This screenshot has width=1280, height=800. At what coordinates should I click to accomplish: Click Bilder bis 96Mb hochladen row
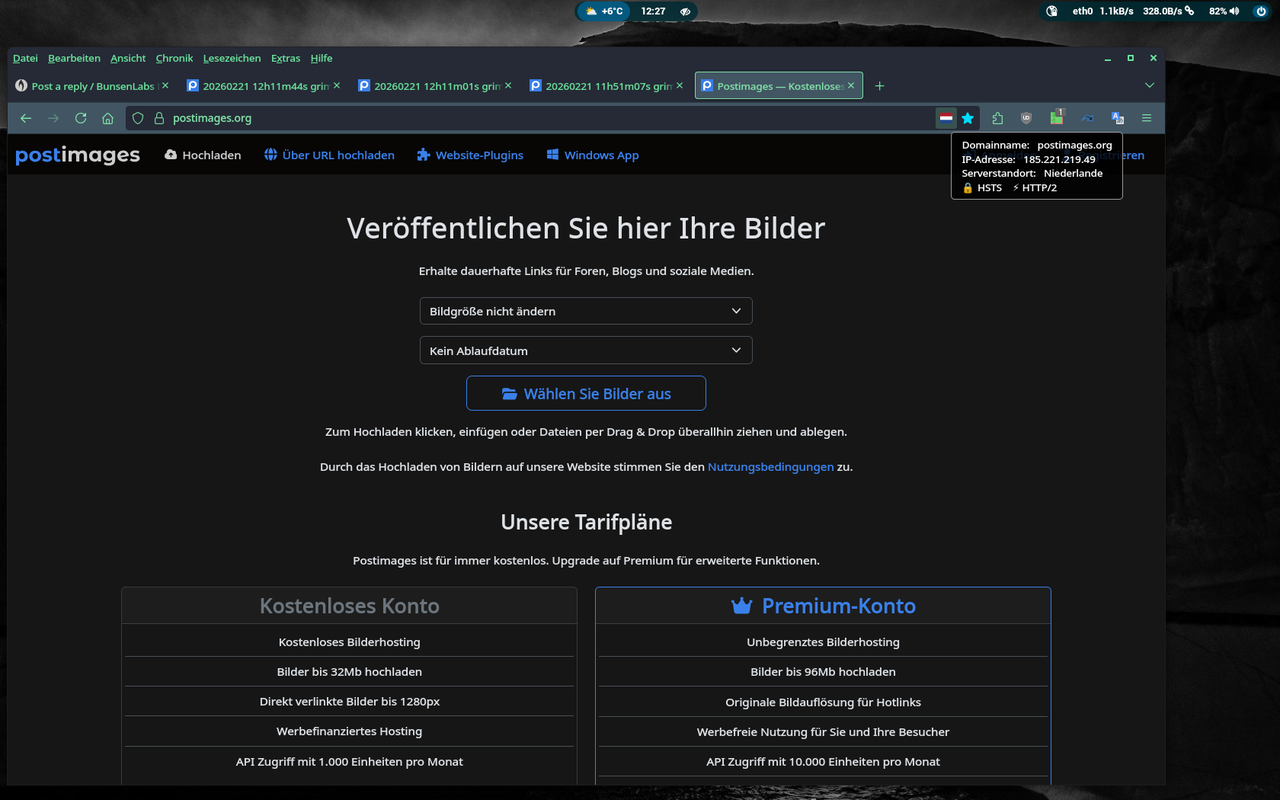coord(823,672)
